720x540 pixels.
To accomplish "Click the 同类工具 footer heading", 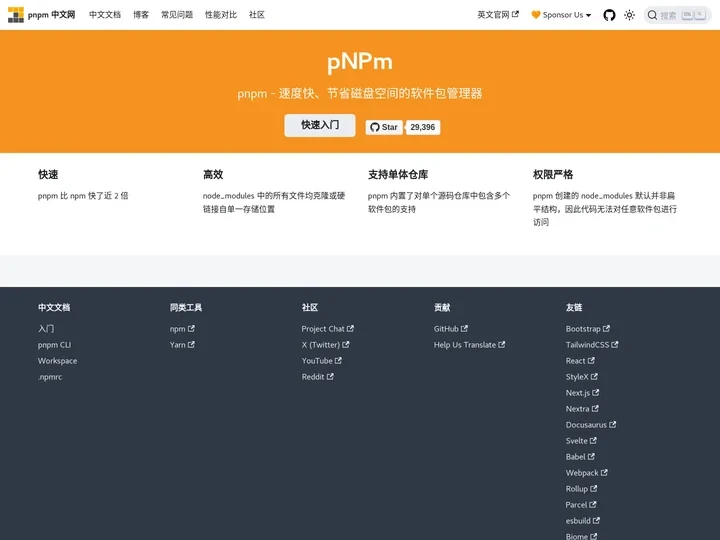I will pos(186,308).
